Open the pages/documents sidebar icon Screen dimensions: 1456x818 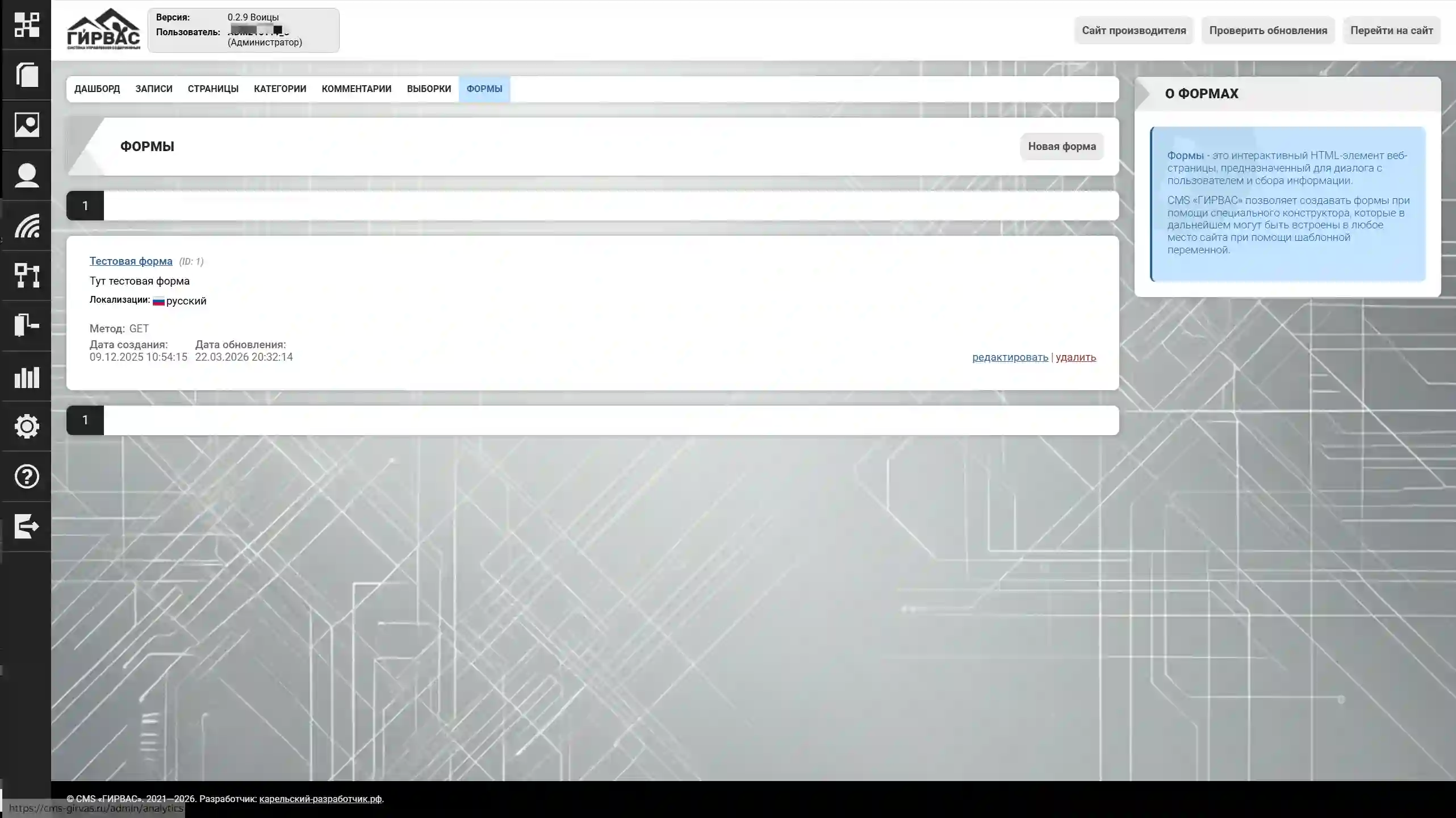coord(27,75)
